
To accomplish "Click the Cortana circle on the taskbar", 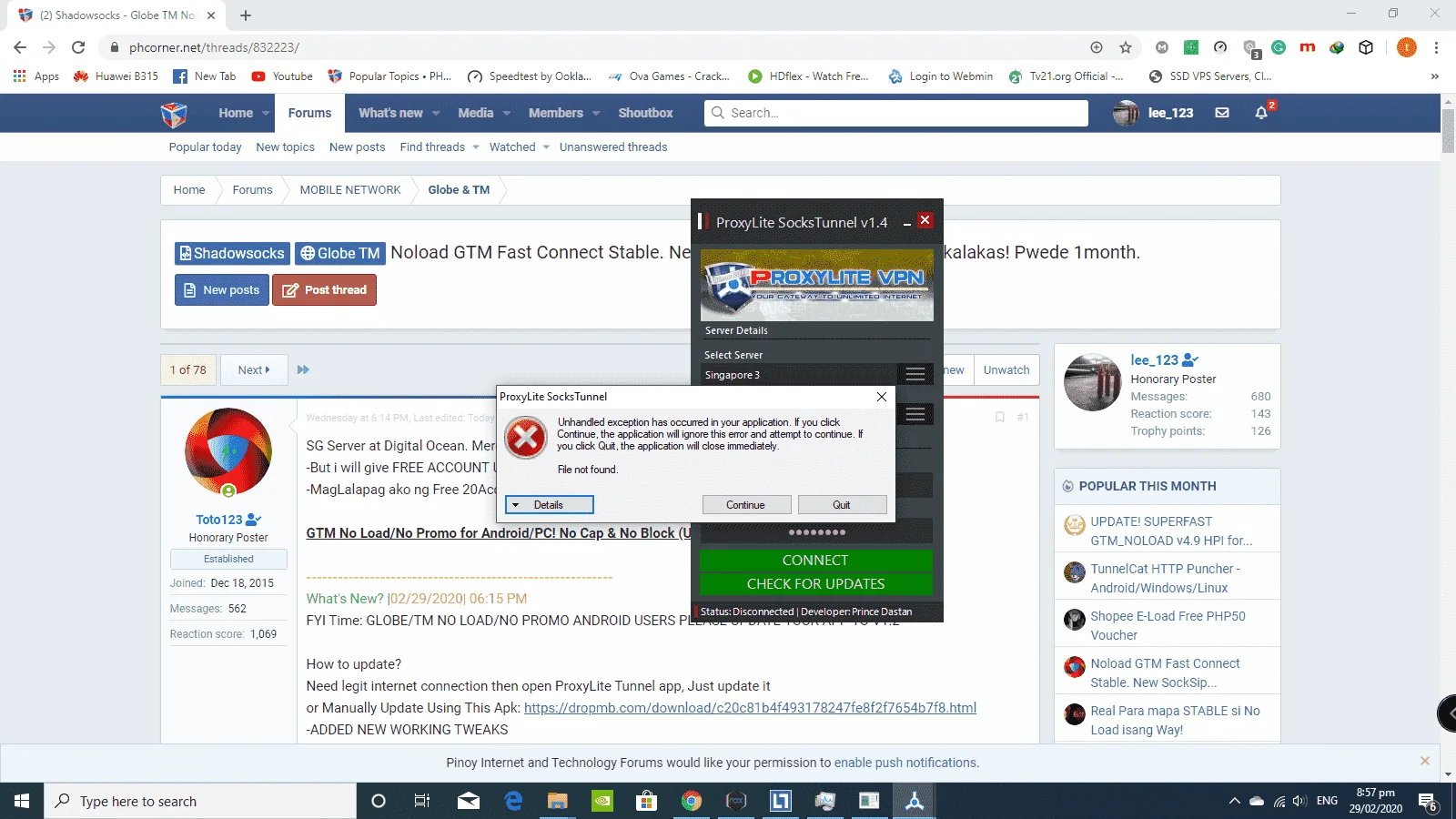I will coord(379,801).
